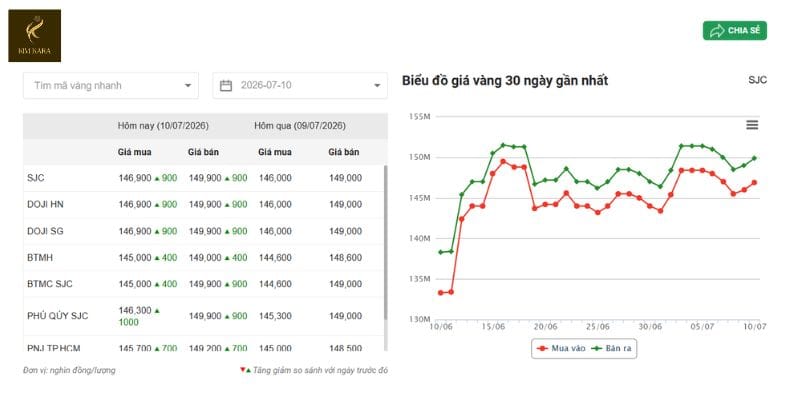
Task: Click the Kim Kara logo
Action: [35, 36]
